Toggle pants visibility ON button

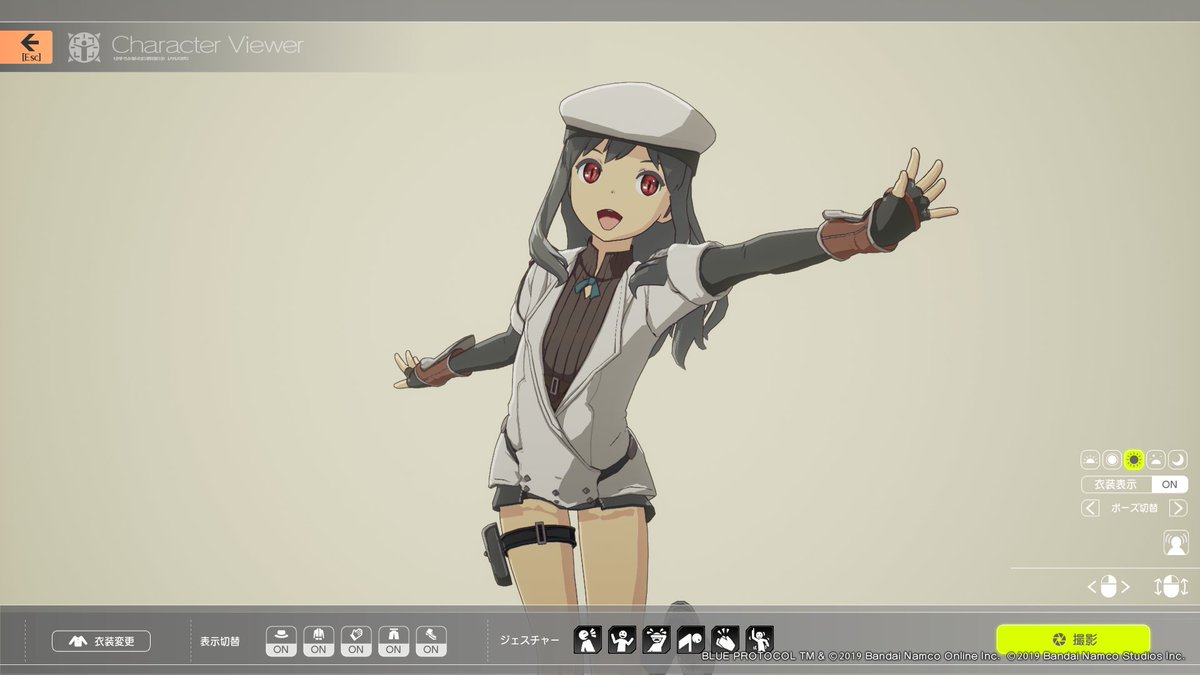point(393,641)
